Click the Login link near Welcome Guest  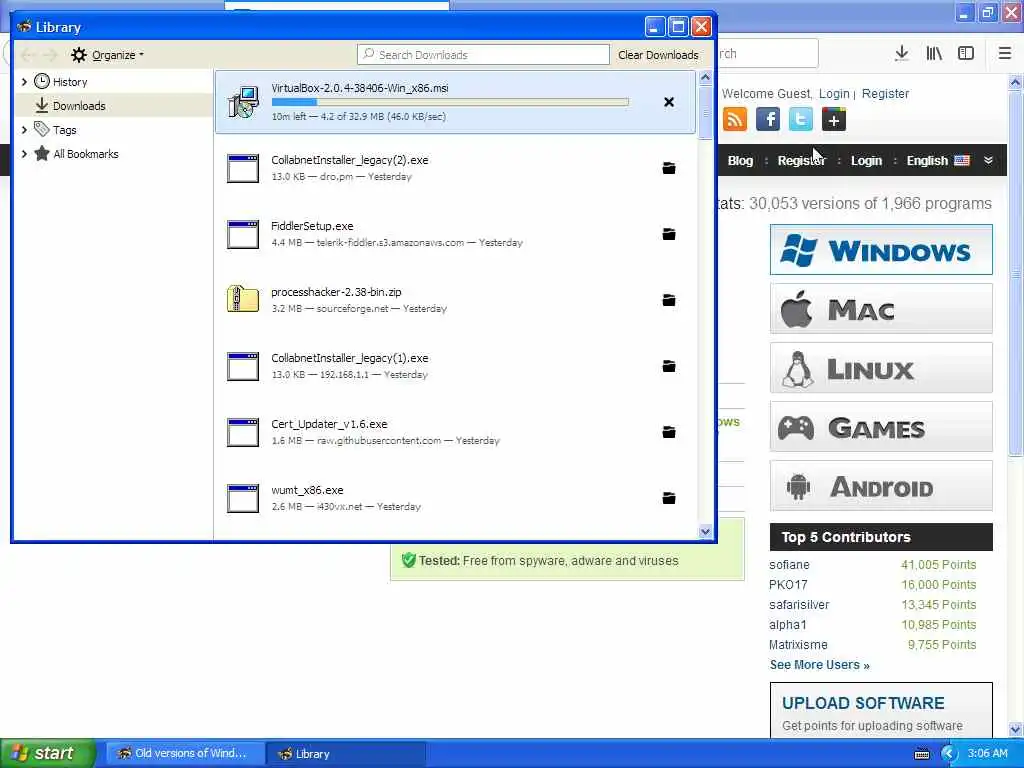pyautogui.click(x=834, y=93)
